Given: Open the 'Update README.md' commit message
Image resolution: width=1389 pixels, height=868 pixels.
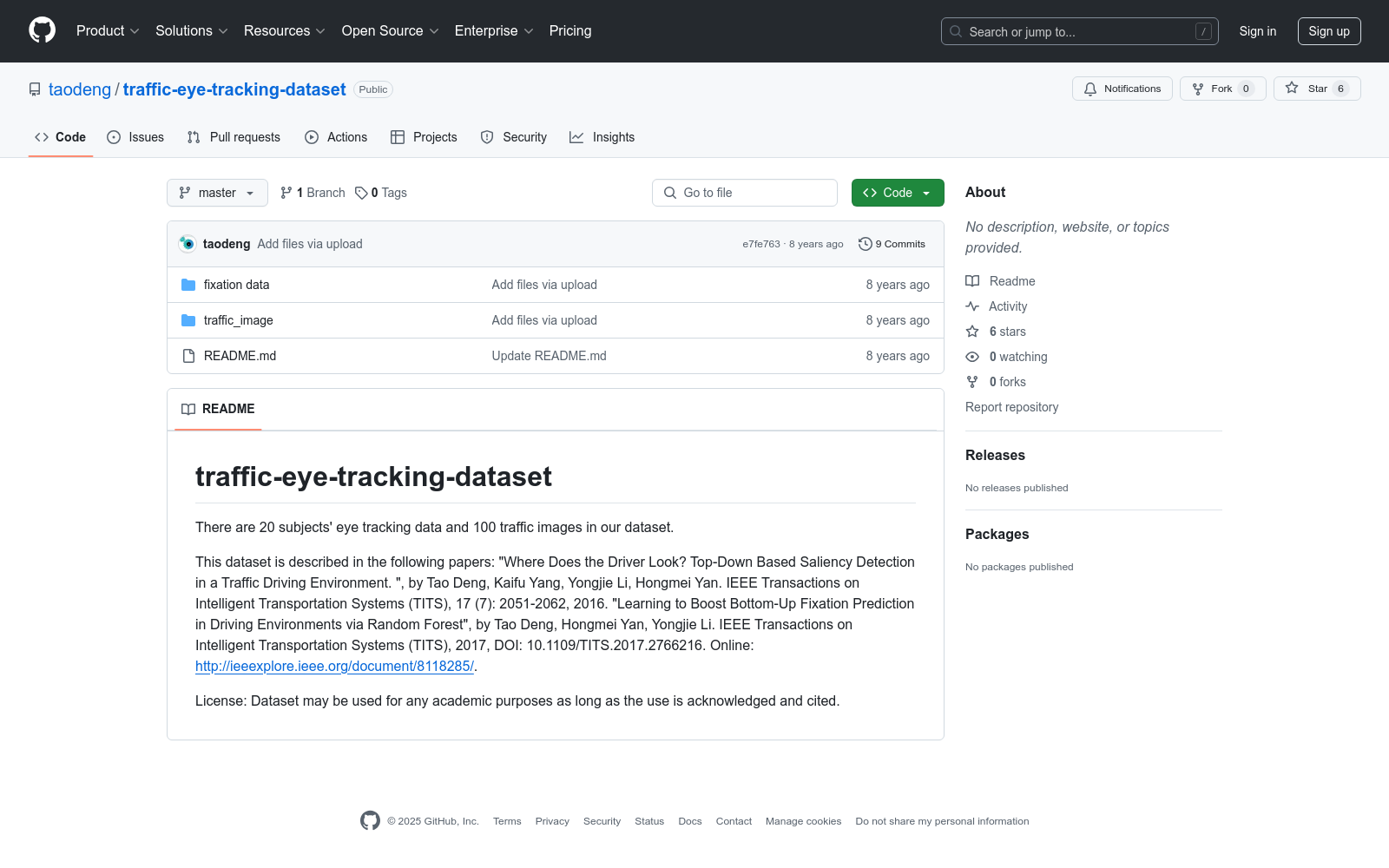Looking at the screenshot, I should 550,356.
